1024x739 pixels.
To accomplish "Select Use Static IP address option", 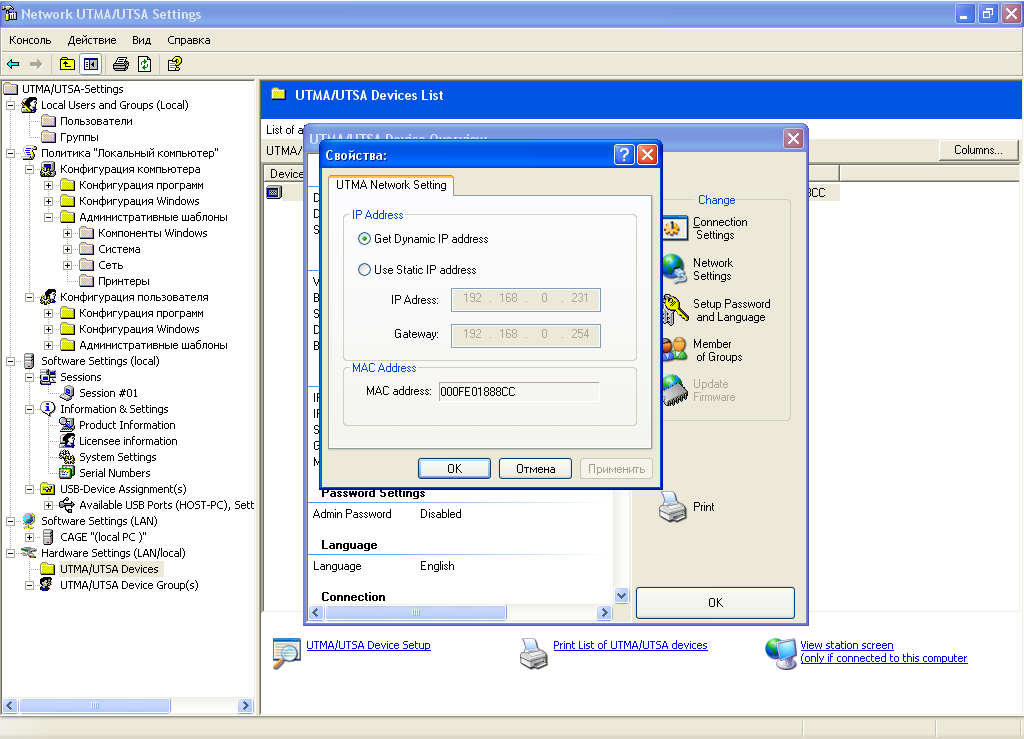I will [x=364, y=270].
